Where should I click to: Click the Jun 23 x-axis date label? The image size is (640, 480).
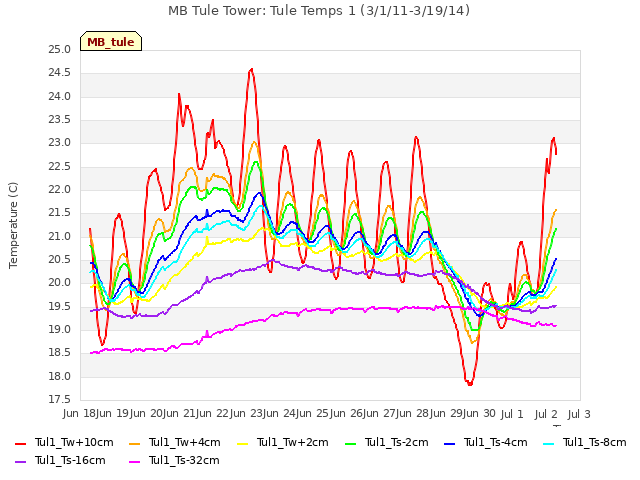coord(247,414)
